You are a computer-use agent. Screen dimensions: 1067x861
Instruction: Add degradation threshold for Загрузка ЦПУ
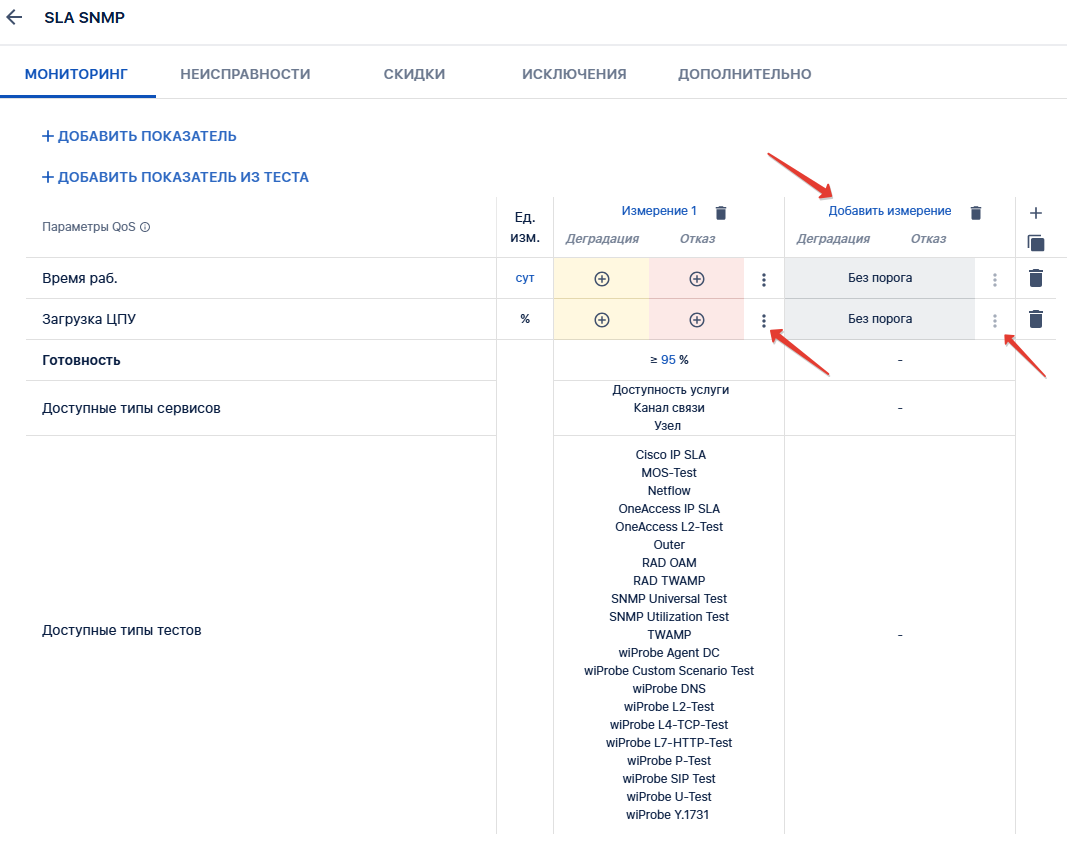[x=601, y=320]
